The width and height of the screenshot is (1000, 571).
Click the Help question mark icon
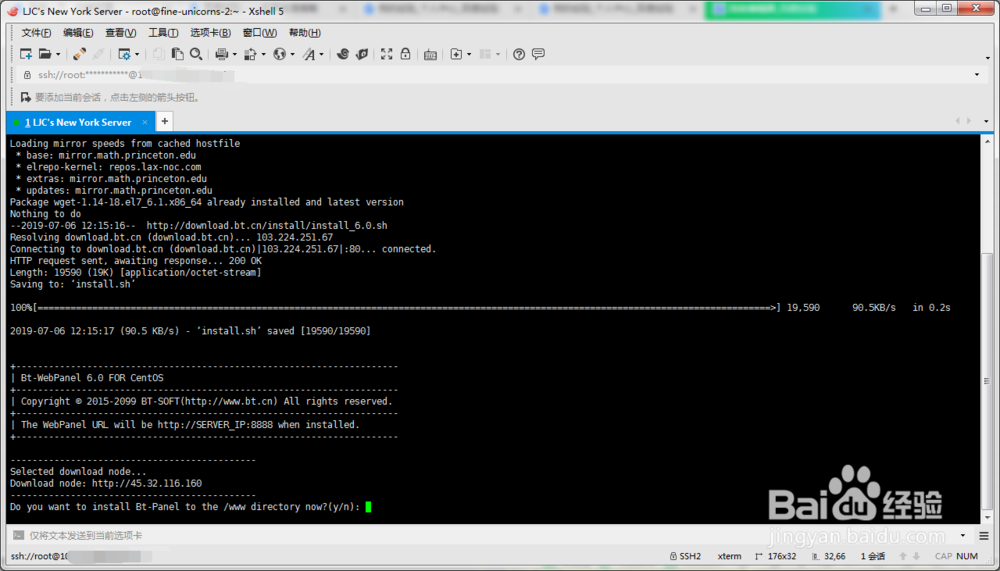point(519,54)
